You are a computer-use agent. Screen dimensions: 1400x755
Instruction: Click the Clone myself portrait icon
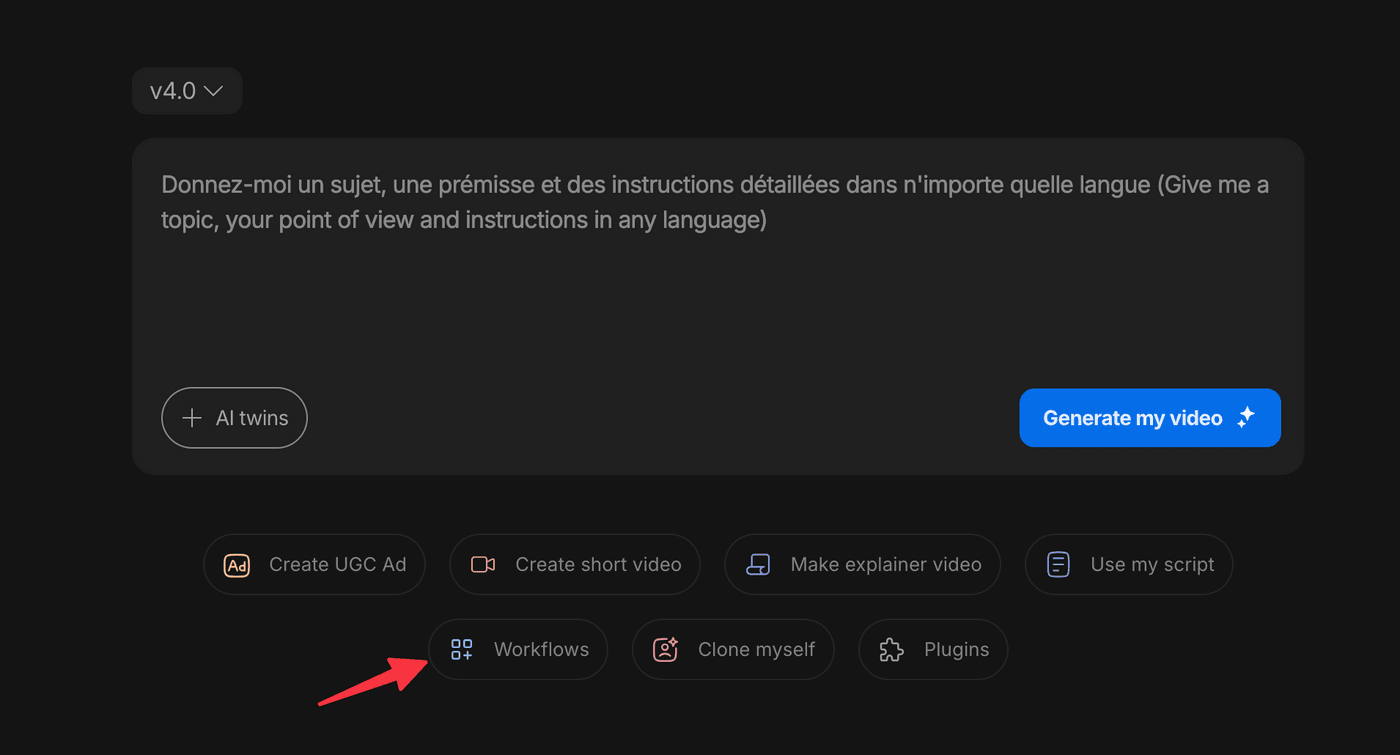(x=665, y=650)
